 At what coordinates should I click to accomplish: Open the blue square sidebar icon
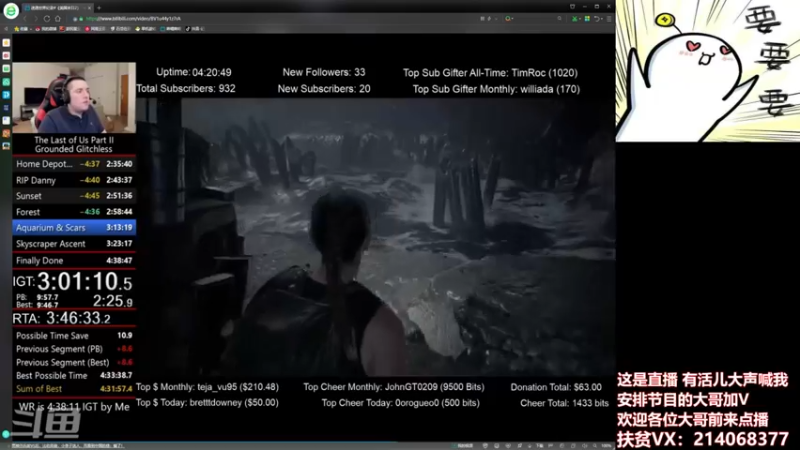pyautogui.click(x=6, y=95)
